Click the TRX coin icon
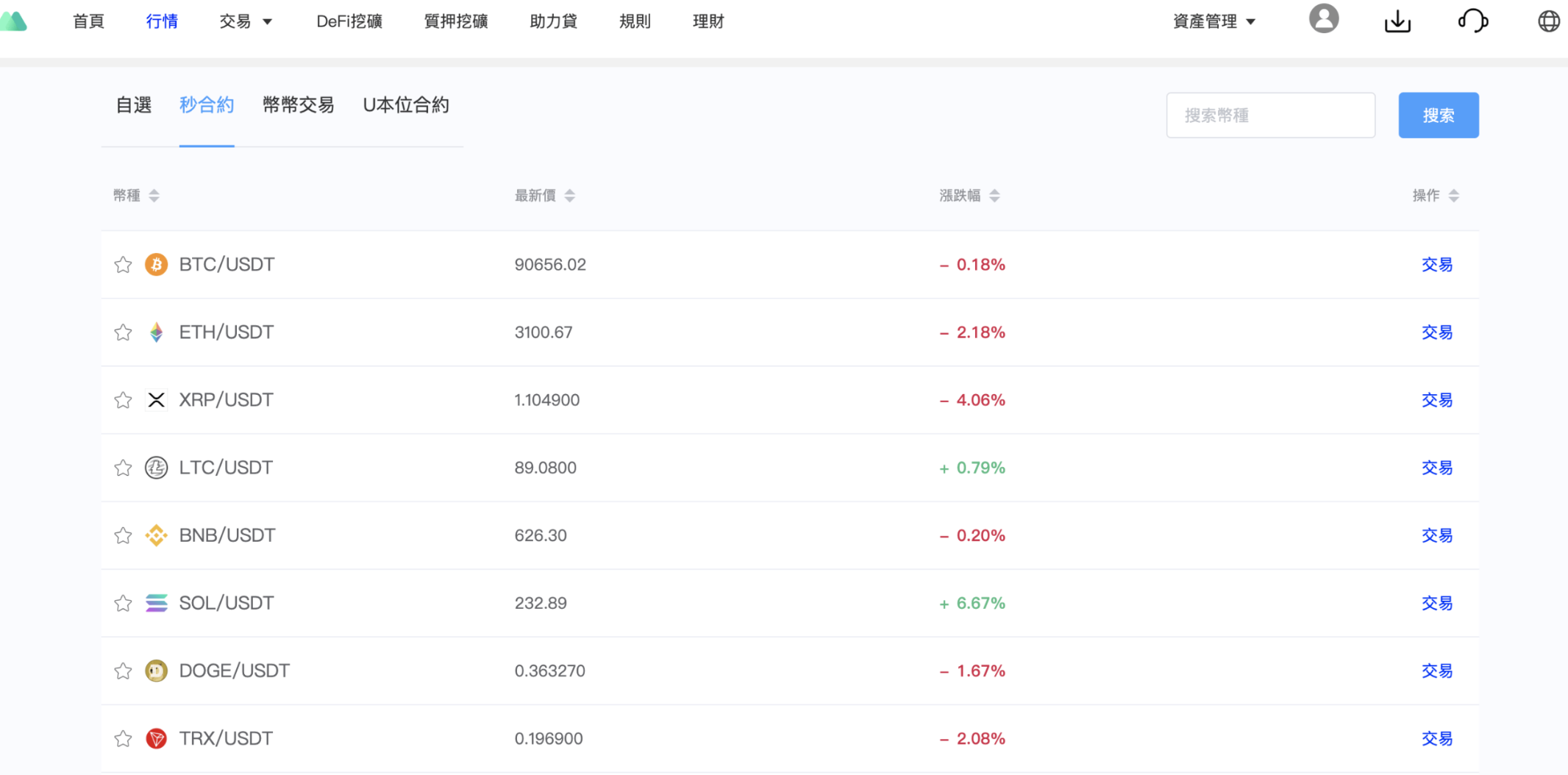Viewport: 1568px width, 775px height. pos(156,738)
